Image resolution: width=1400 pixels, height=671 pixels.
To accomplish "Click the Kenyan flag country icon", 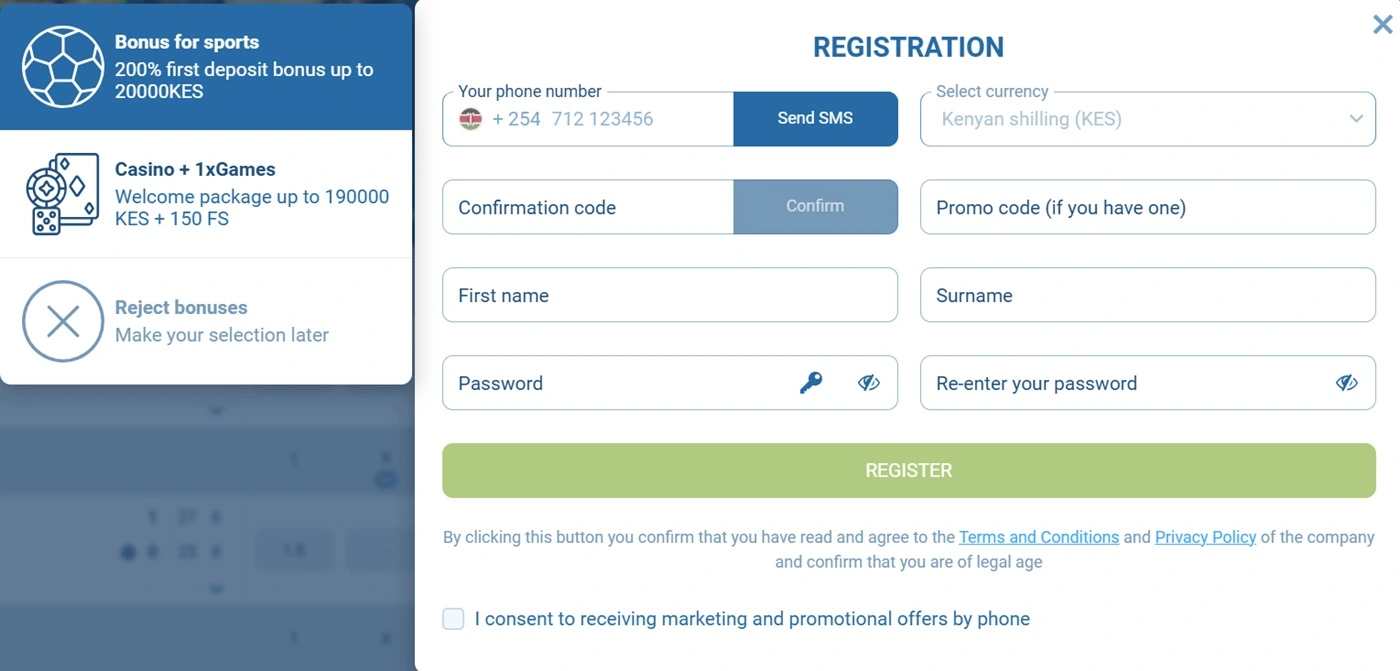I will (x=470, y=119).
